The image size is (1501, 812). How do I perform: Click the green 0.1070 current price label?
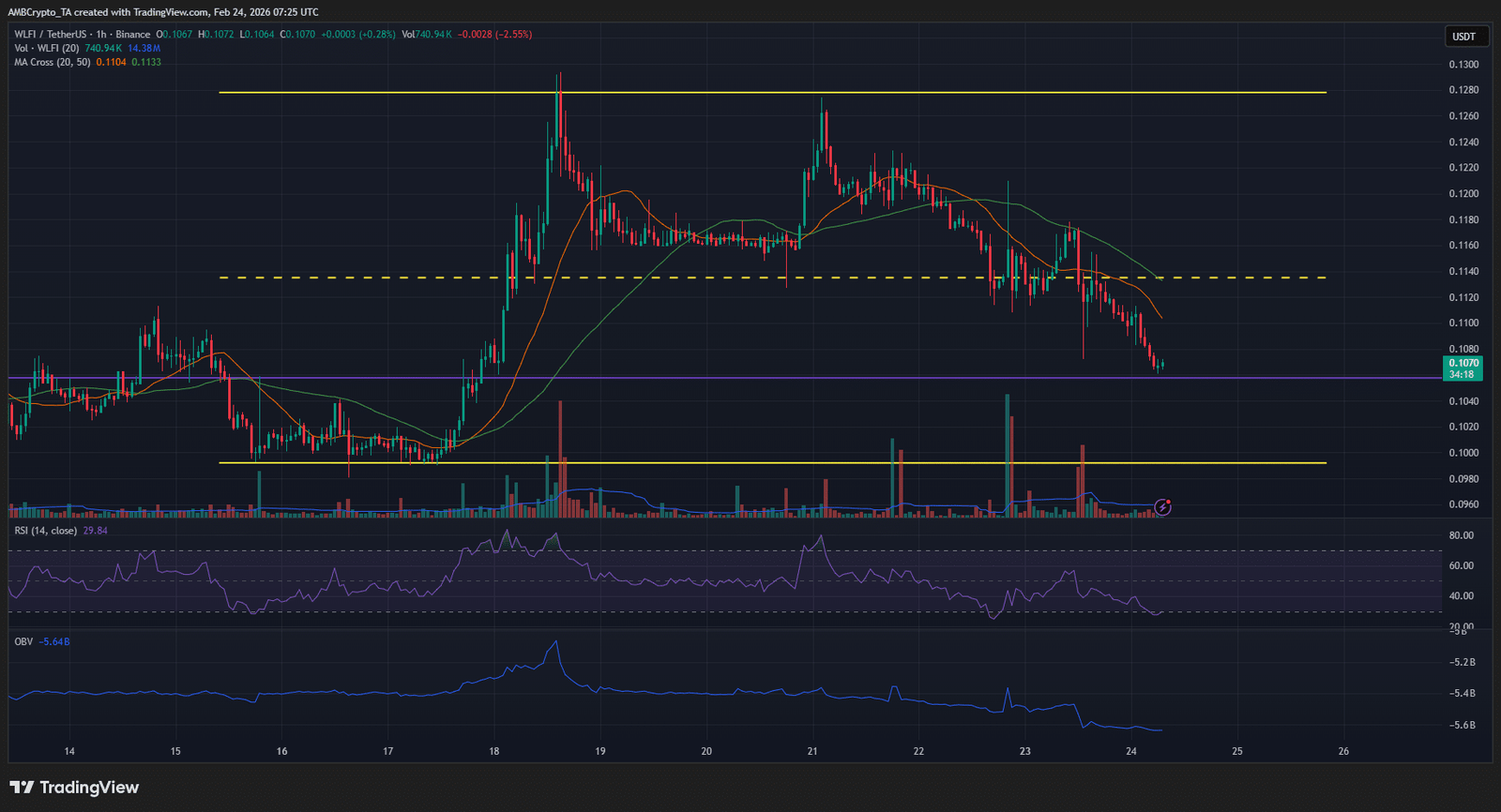pos(1463,363)
